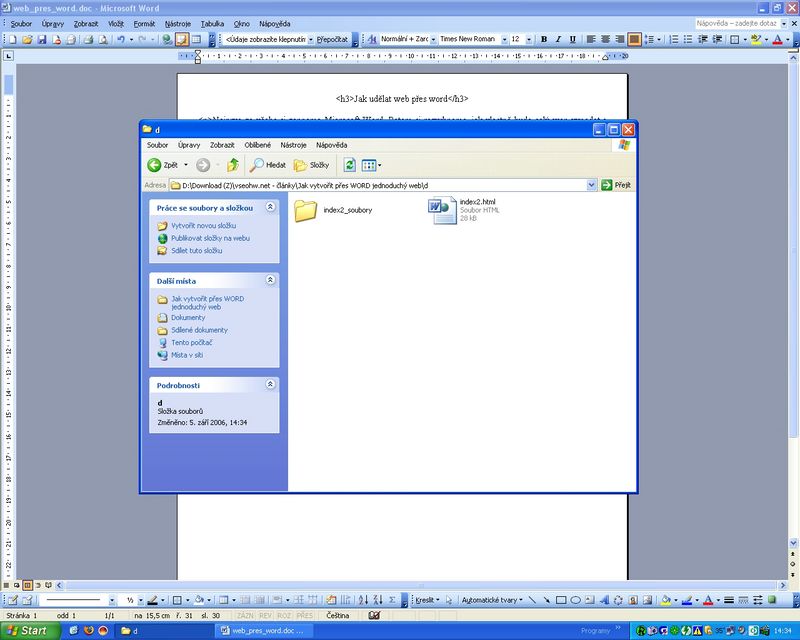Toggle numbered list in Word
This screenshot has width=800, height=640.
pyautogui.click(x=673, y=39)
